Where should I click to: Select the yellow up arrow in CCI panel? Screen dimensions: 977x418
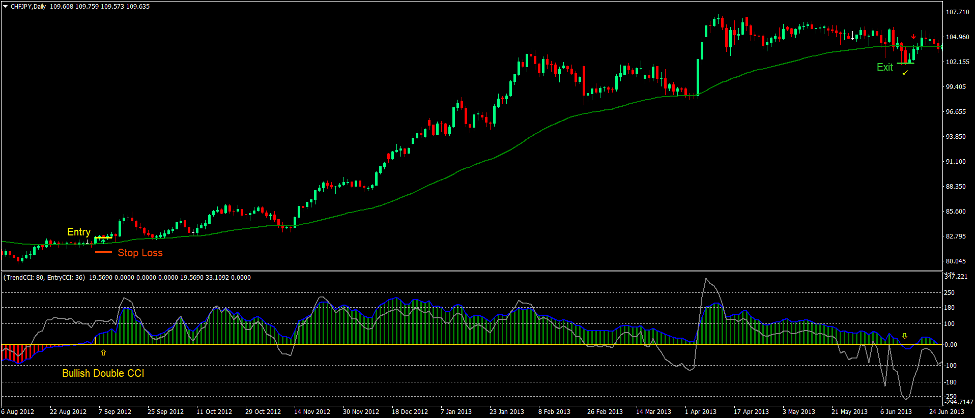(104, 353)
